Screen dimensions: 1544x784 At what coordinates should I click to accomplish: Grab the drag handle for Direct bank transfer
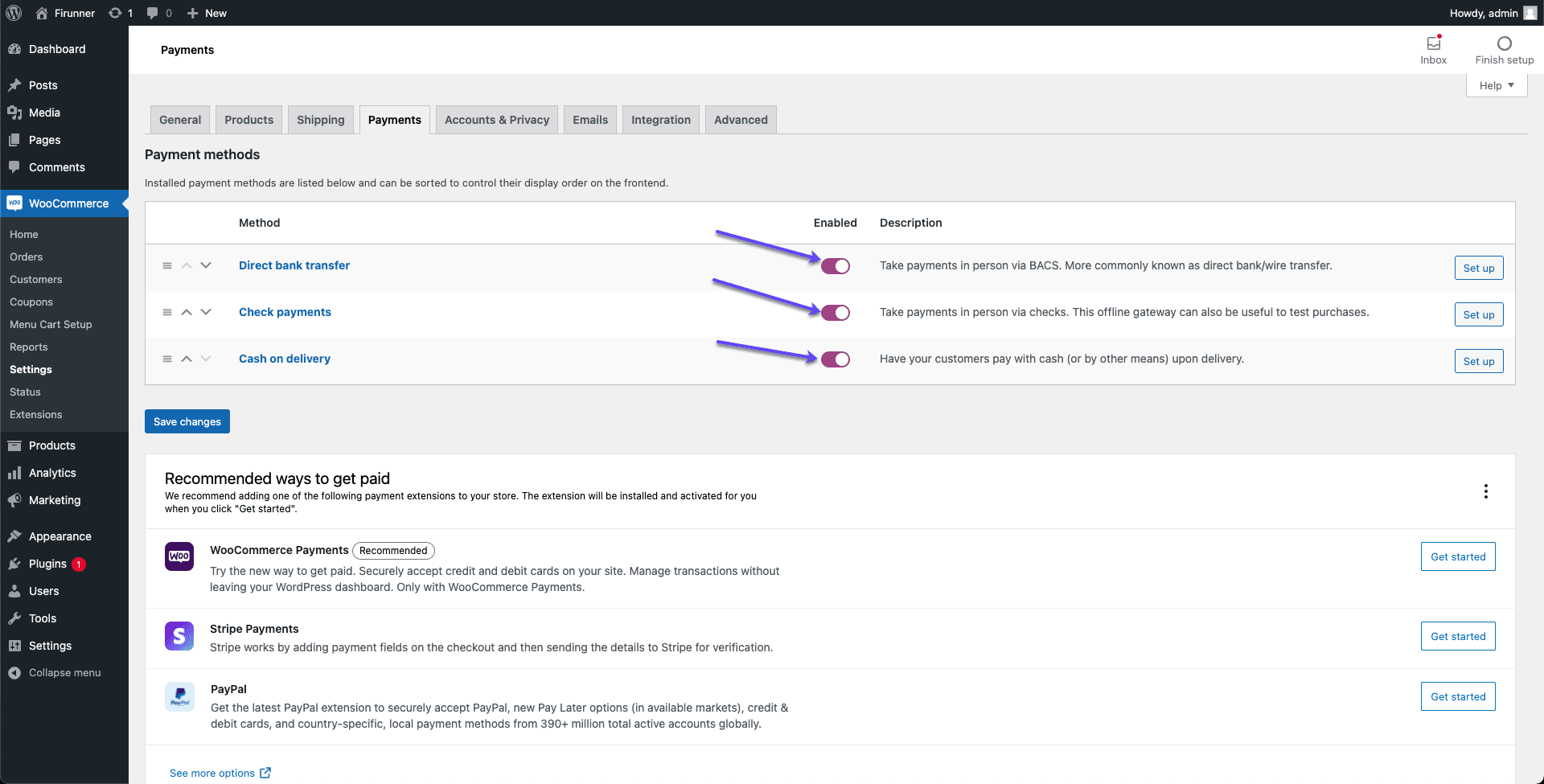tap(167, 265)
